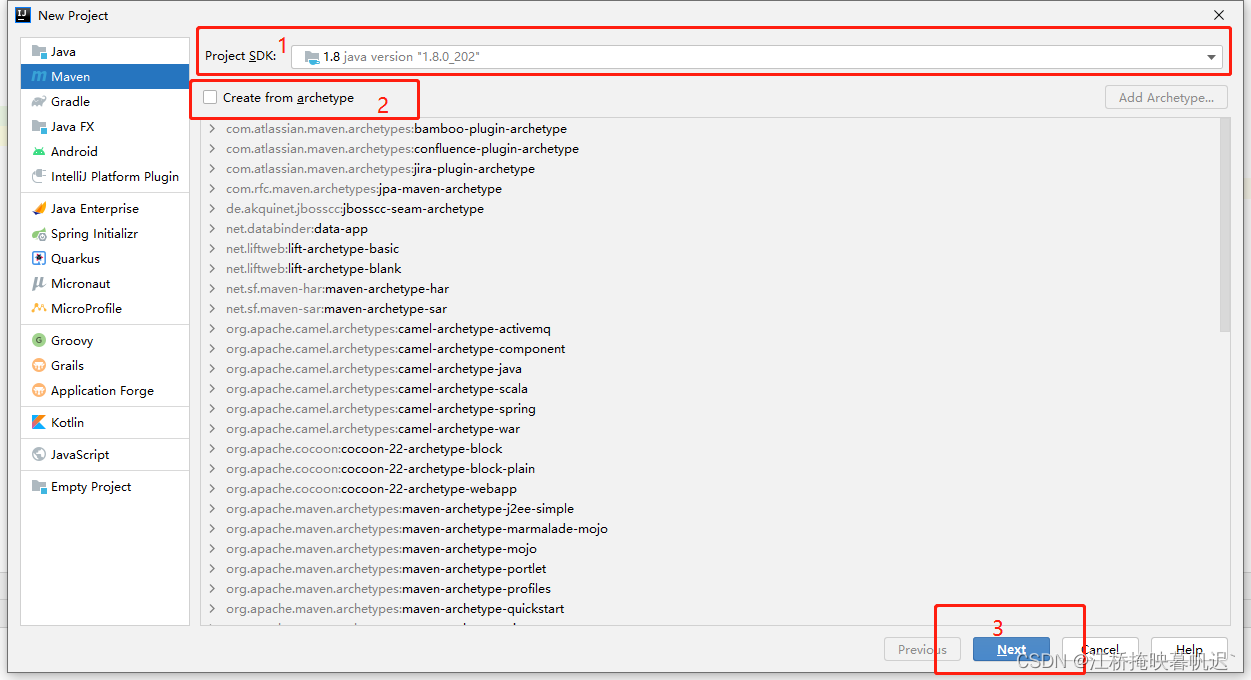Image resolution: width=1251 pixels, height=680 pixels.
Task: Click the Java Enterprise icon
Action: tap(39, 209)
